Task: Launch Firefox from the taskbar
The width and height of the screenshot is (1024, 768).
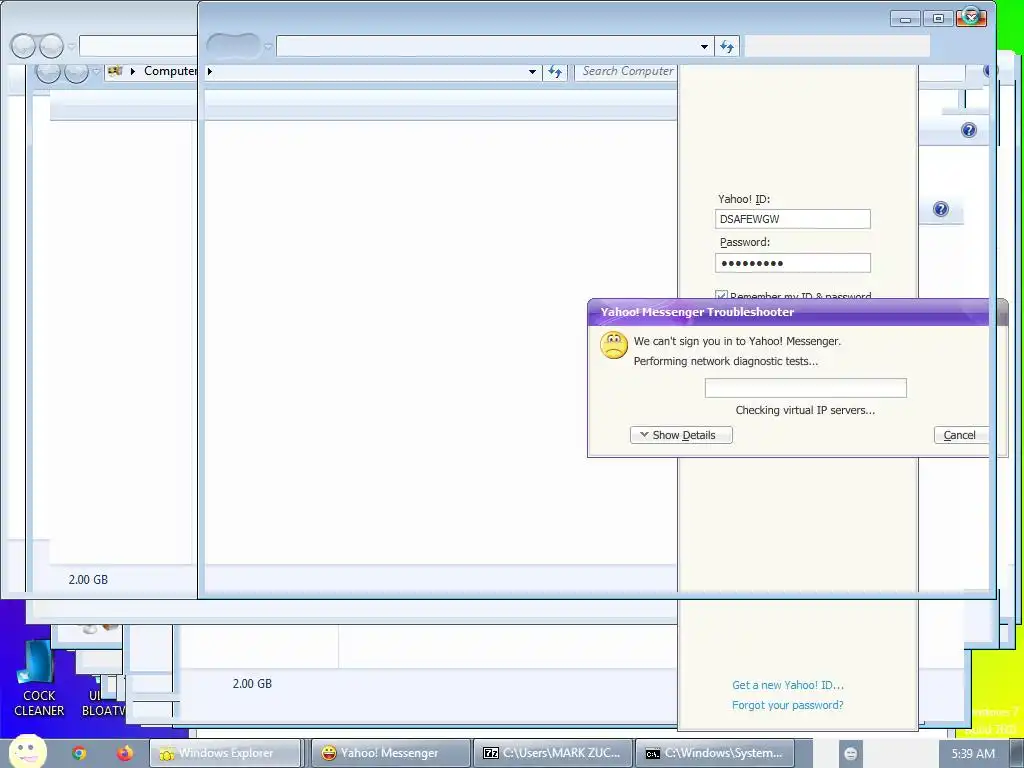Action: (x=125, y=753)
